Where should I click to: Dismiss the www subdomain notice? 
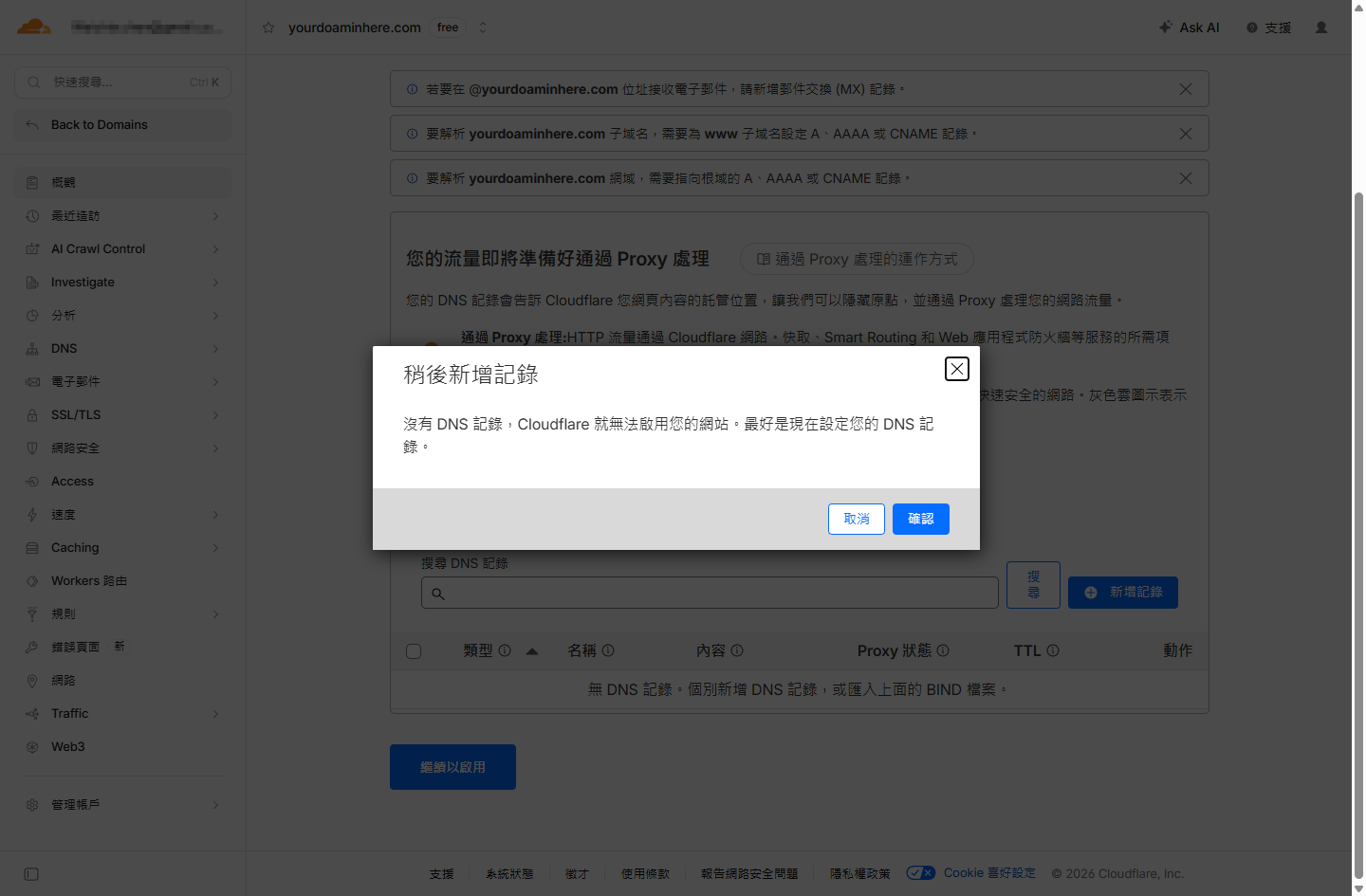[1186, 134]
